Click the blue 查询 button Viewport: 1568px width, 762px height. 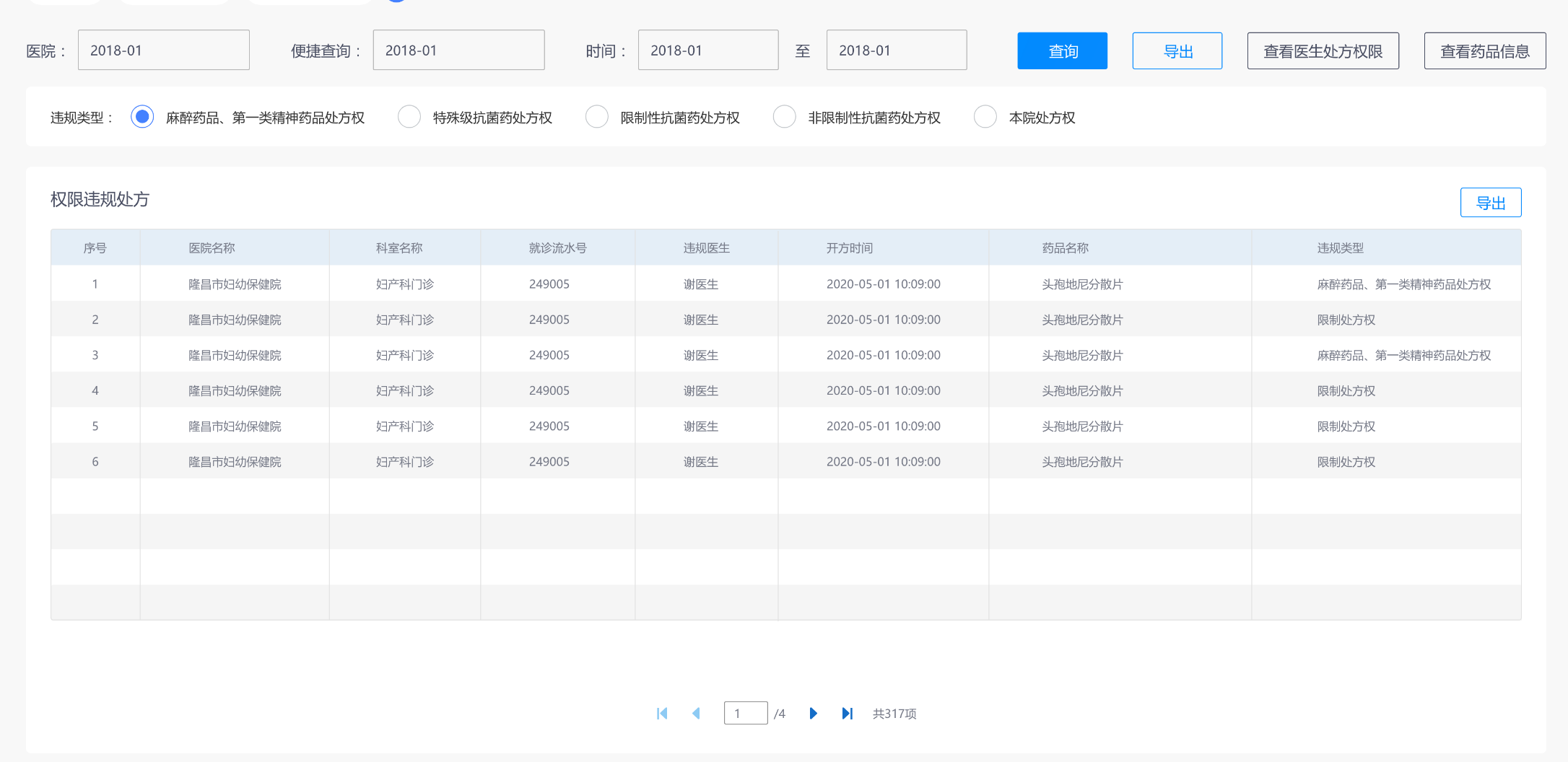tap(1063, 51)
